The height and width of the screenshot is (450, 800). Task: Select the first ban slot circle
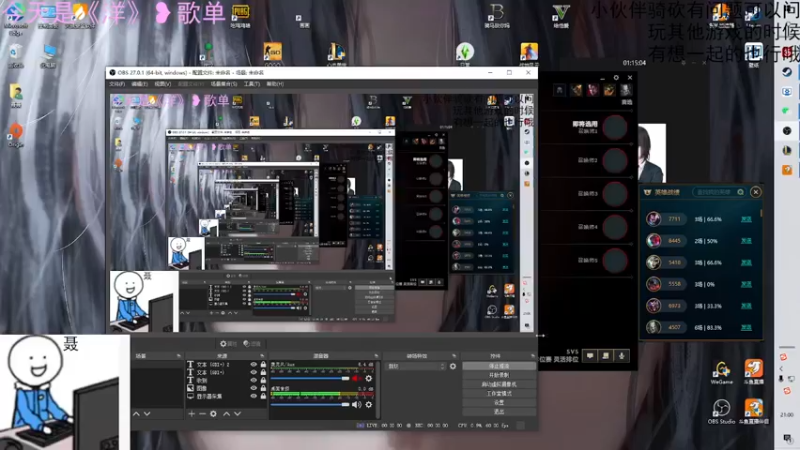click(x=615, y=128)
